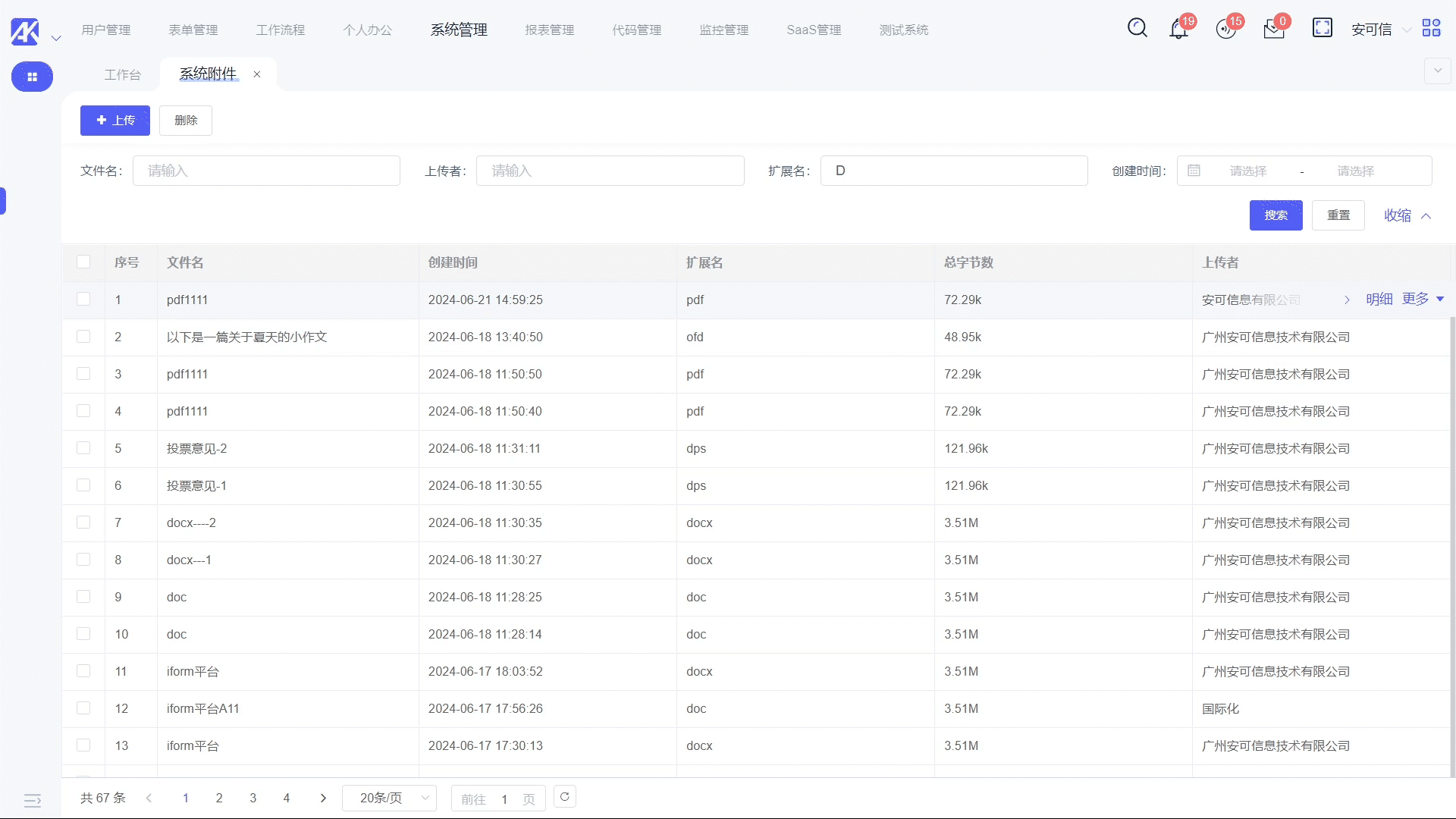Open the bell notifications icon

1178,30
